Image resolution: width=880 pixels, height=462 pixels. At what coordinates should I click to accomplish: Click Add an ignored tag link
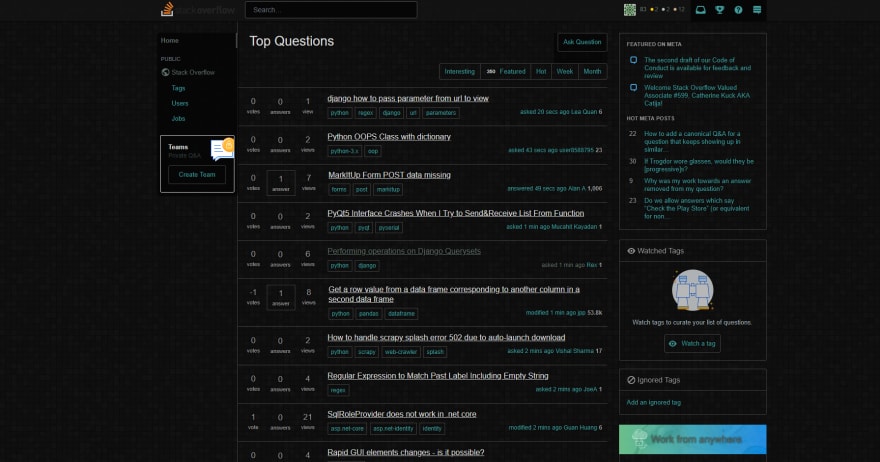pos(653,402)
